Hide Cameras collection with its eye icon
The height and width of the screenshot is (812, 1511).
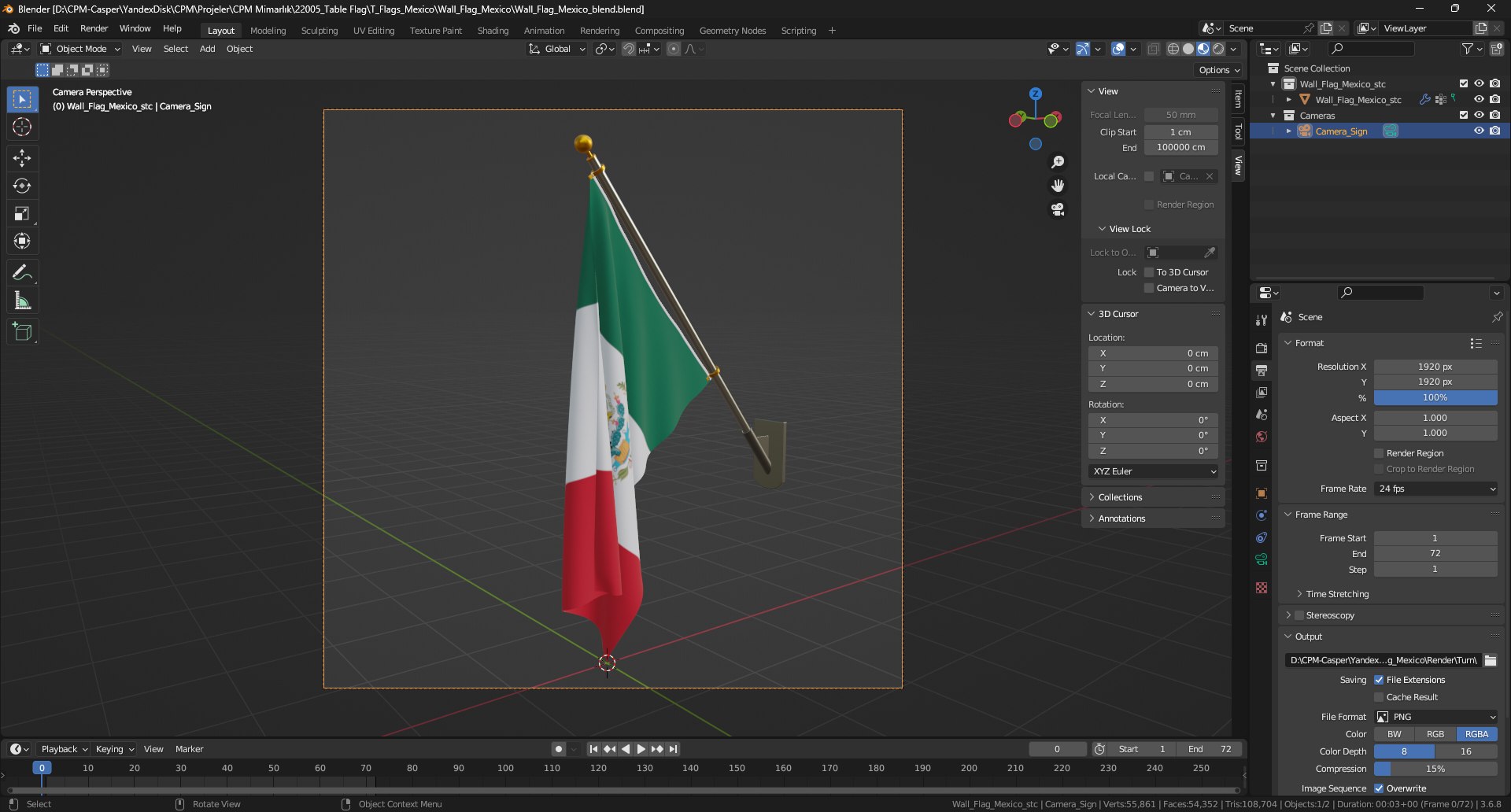(1479, 116)
